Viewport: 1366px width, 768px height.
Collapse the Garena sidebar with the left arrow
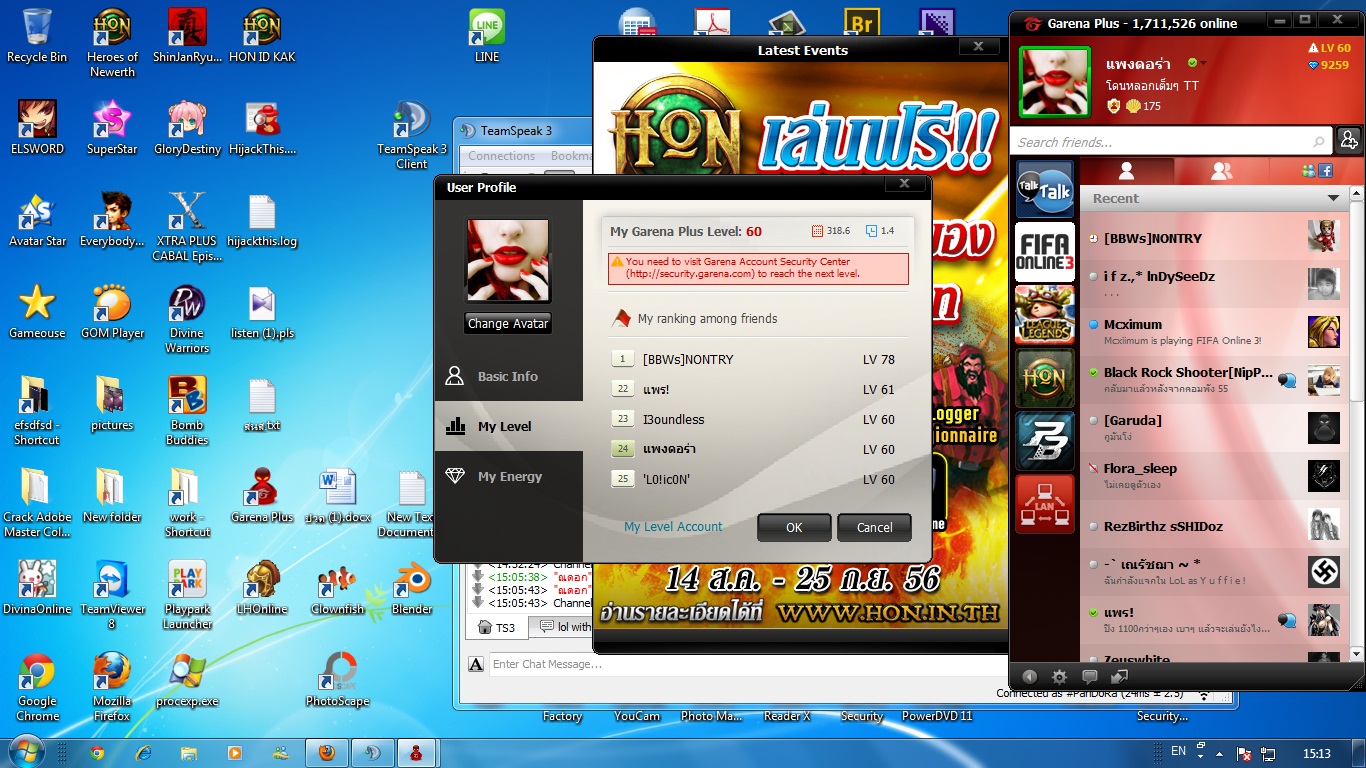pos(1029,677)
